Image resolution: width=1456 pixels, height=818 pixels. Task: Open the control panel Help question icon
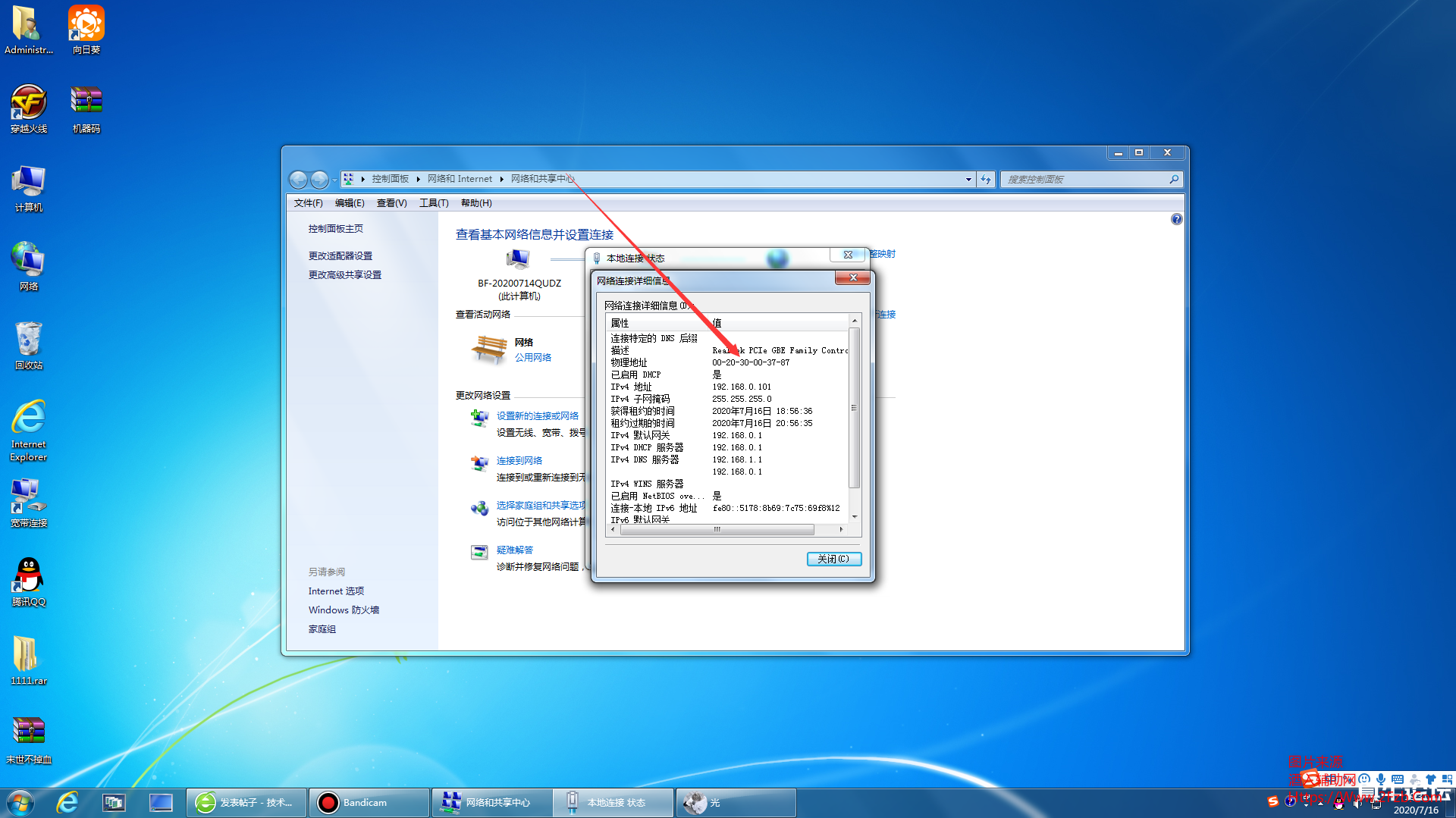pyautogui.click(x=1176, y=219)
